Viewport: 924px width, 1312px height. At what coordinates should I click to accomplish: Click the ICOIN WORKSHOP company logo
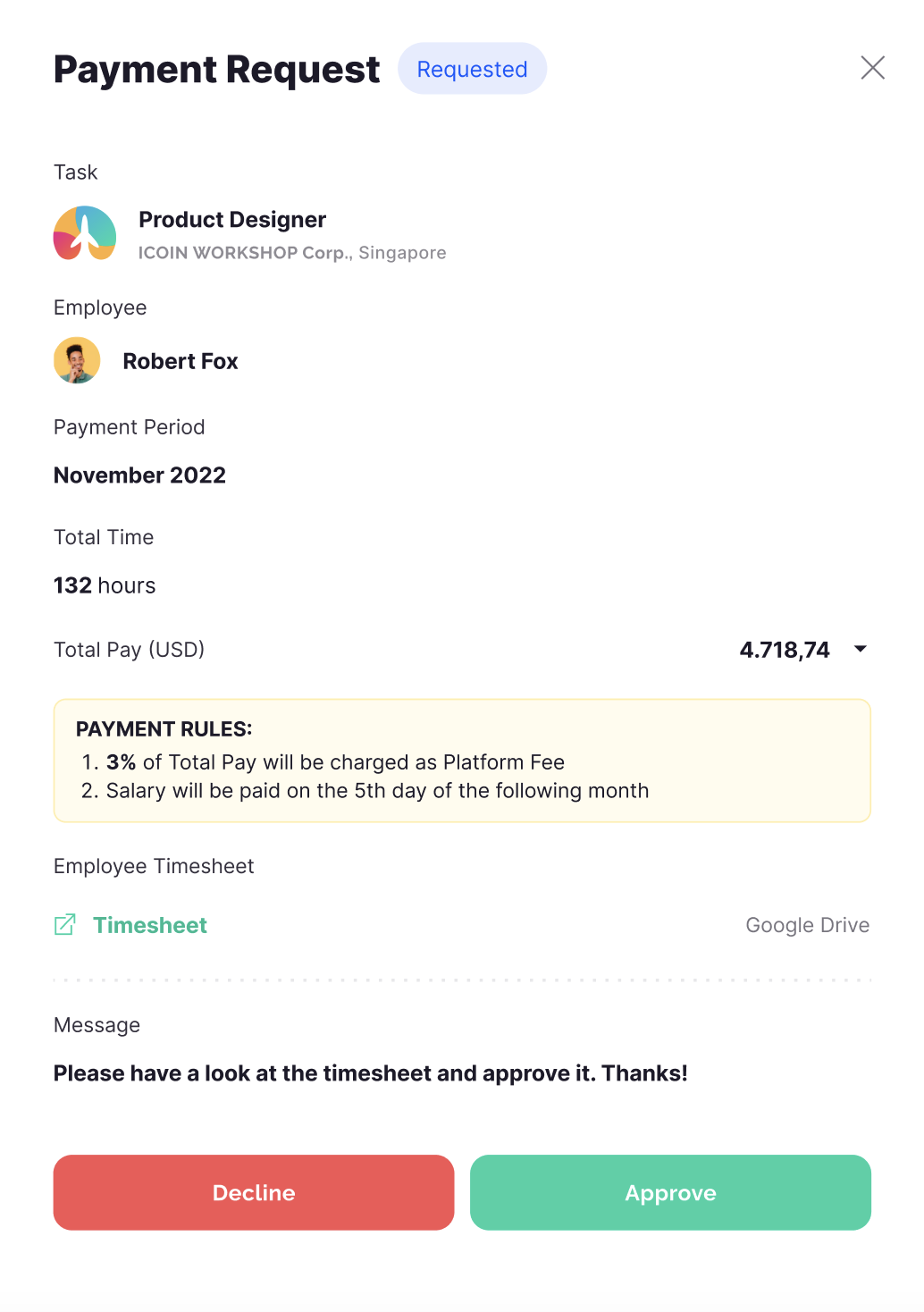point(85,233)
